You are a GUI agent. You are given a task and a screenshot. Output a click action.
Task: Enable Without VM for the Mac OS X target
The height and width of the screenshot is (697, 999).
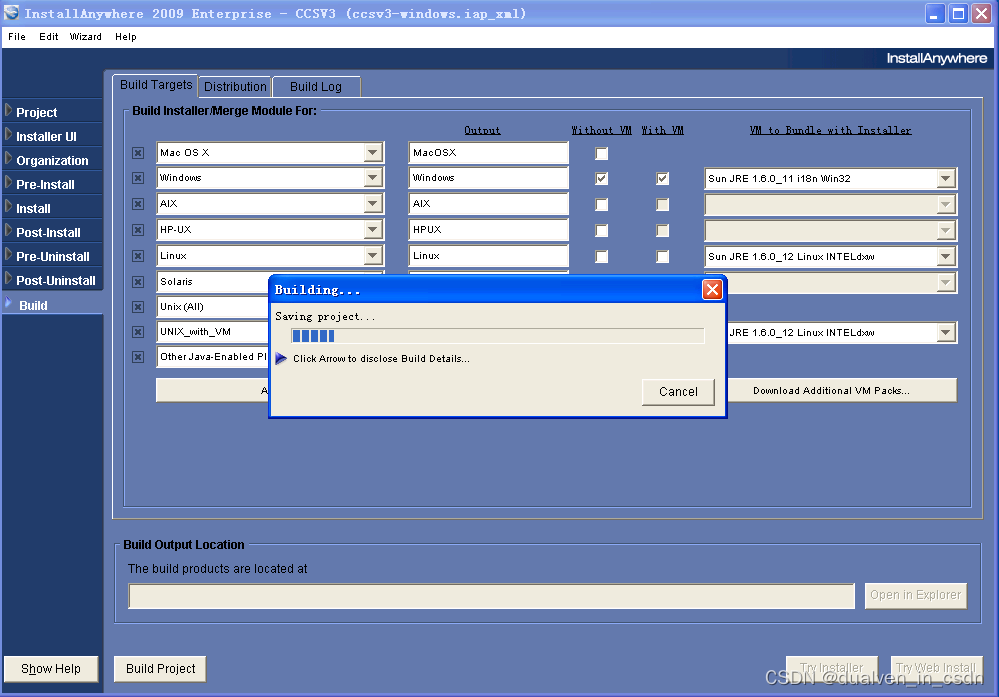click(x=601, y=153)
